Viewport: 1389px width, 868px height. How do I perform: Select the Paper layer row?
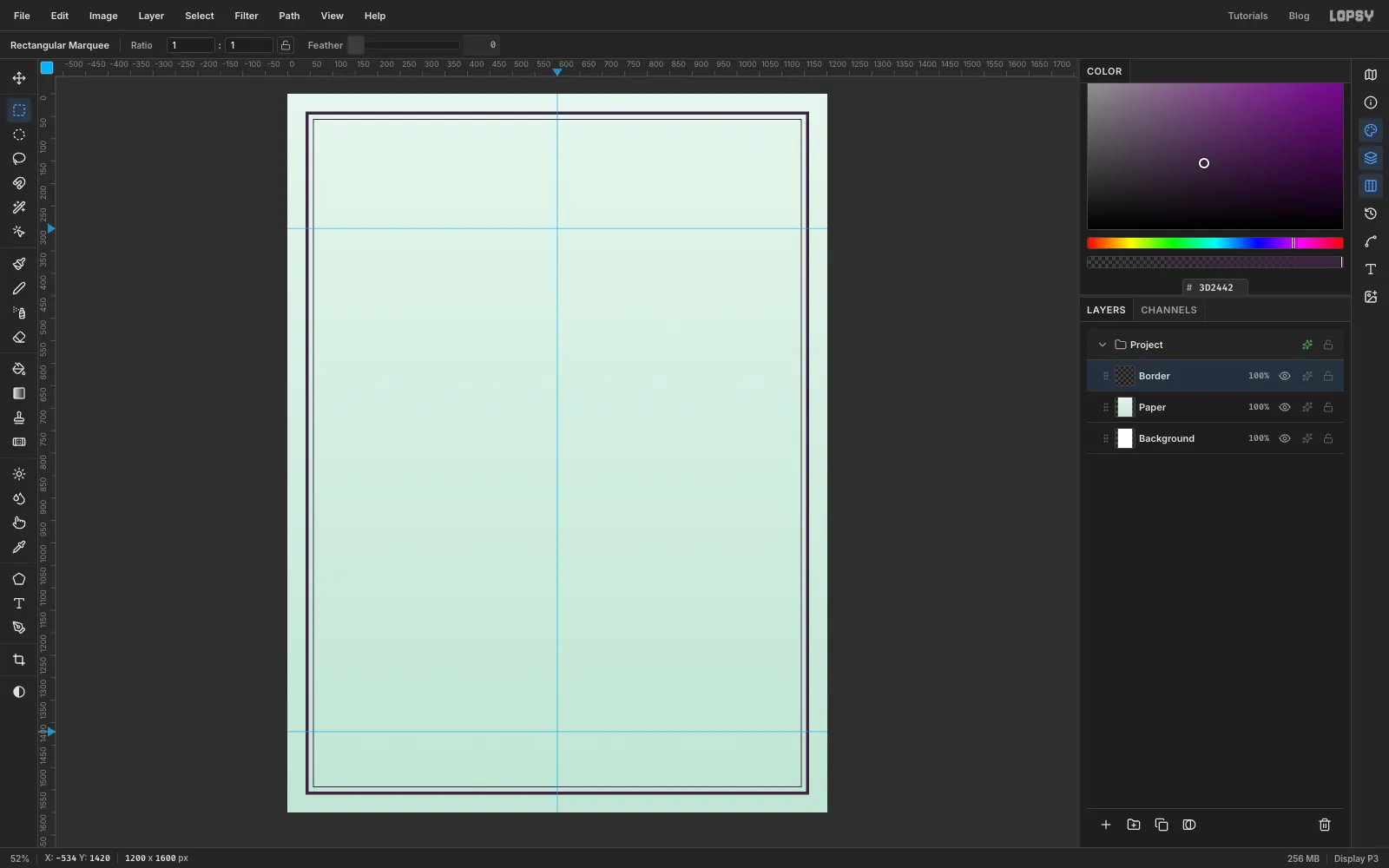pyautogui.click(x=1215, y=407)
